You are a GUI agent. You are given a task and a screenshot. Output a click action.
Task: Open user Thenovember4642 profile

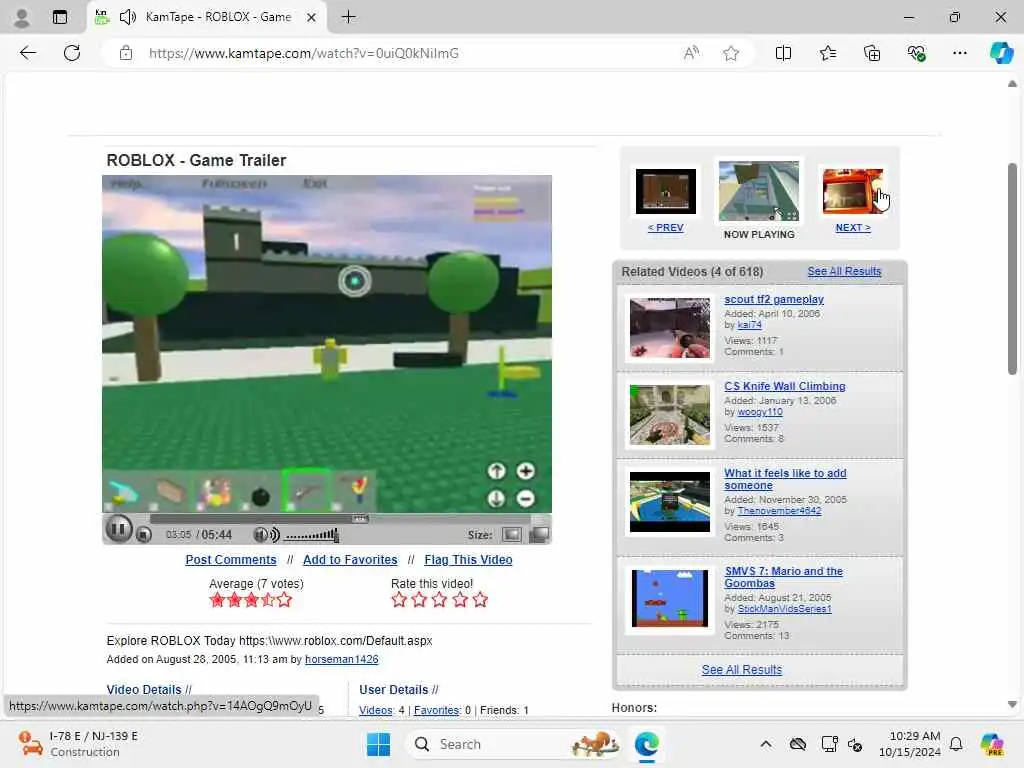click(x=779, y=511)
